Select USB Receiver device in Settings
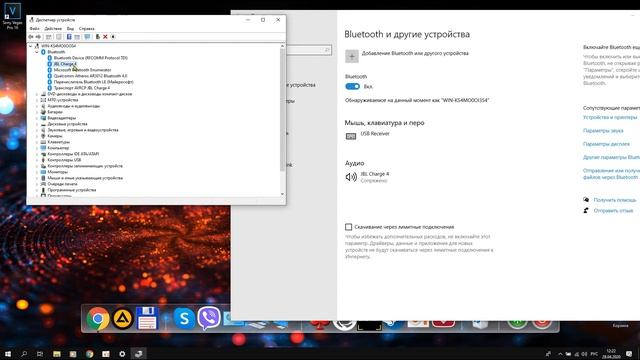Image resolution: width=640 pixels, height=360 pixels. pyautogui.click(x=375, y=134)
